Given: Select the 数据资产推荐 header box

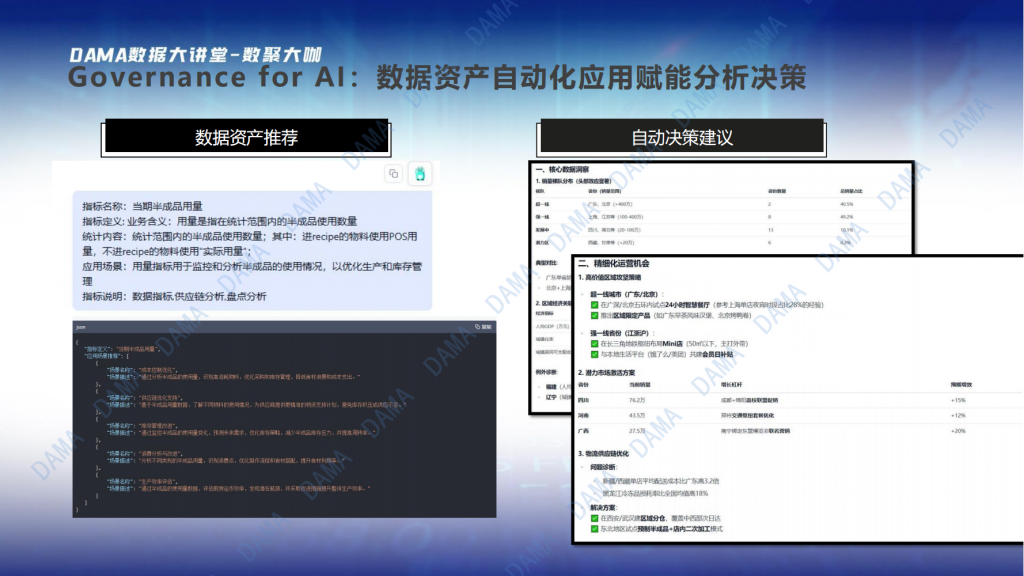Looking at the screenshot, I should click(246, 137).
